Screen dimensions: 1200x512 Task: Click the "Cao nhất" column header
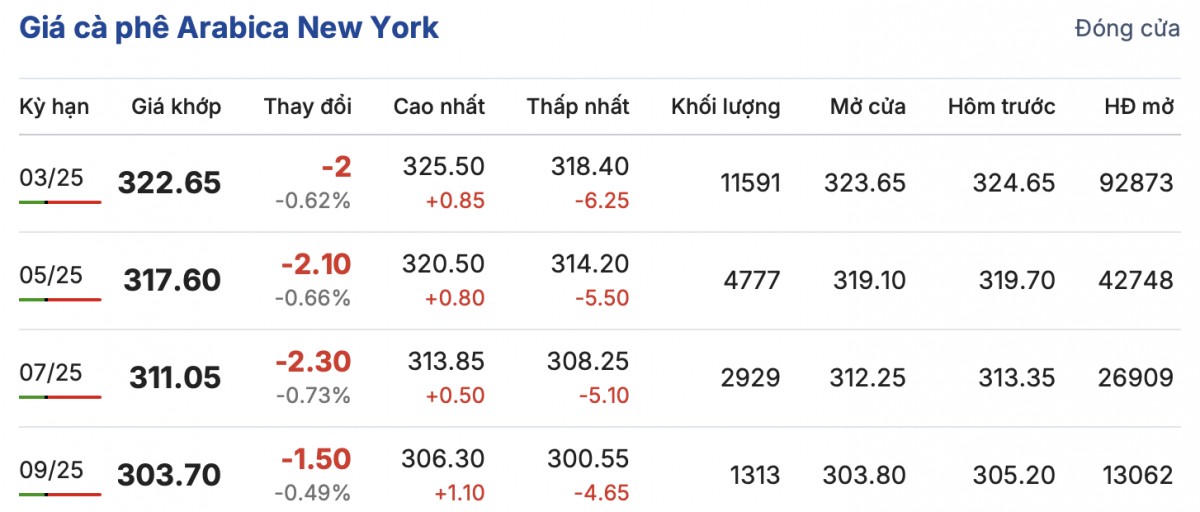tap(439, 107)
